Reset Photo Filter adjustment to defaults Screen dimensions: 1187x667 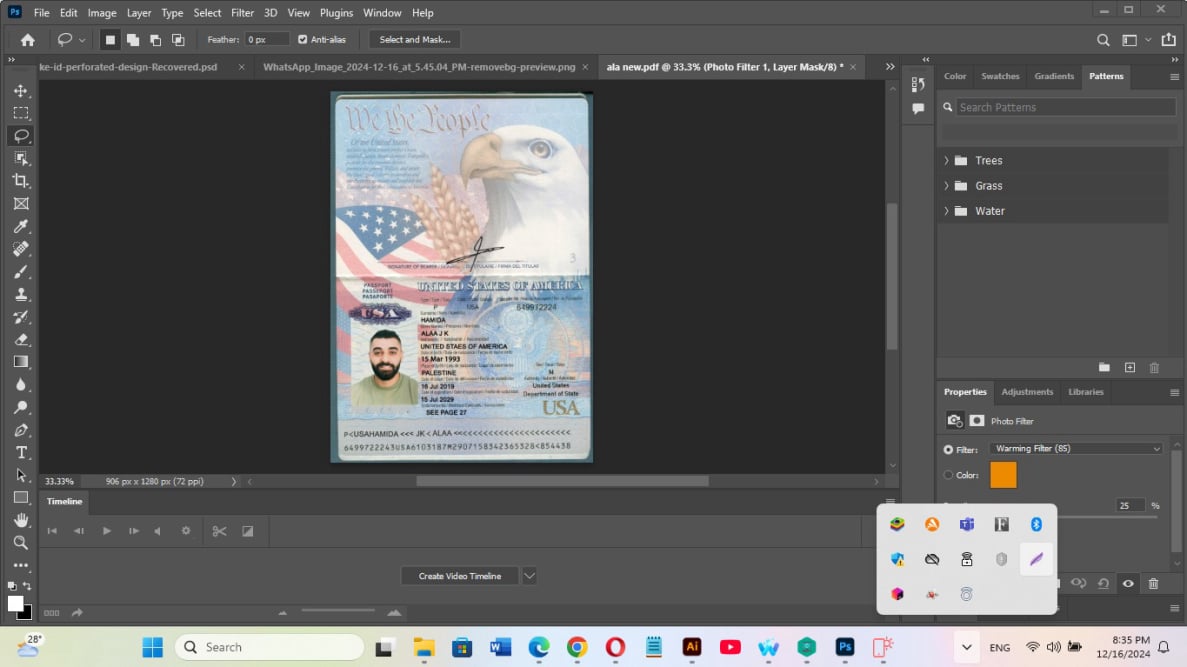coord(1103,584)
